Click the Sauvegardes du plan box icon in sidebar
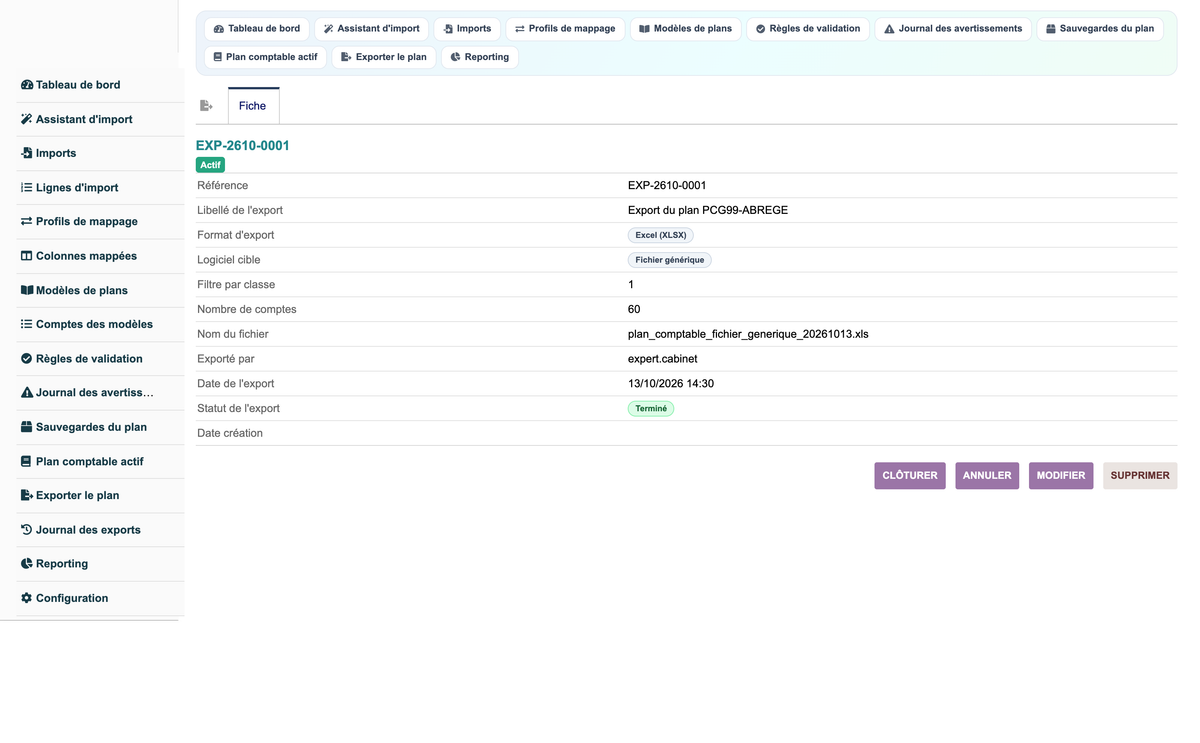This screenshot has width=1200, height=743. pyautogui.click(x=27, y=427)
